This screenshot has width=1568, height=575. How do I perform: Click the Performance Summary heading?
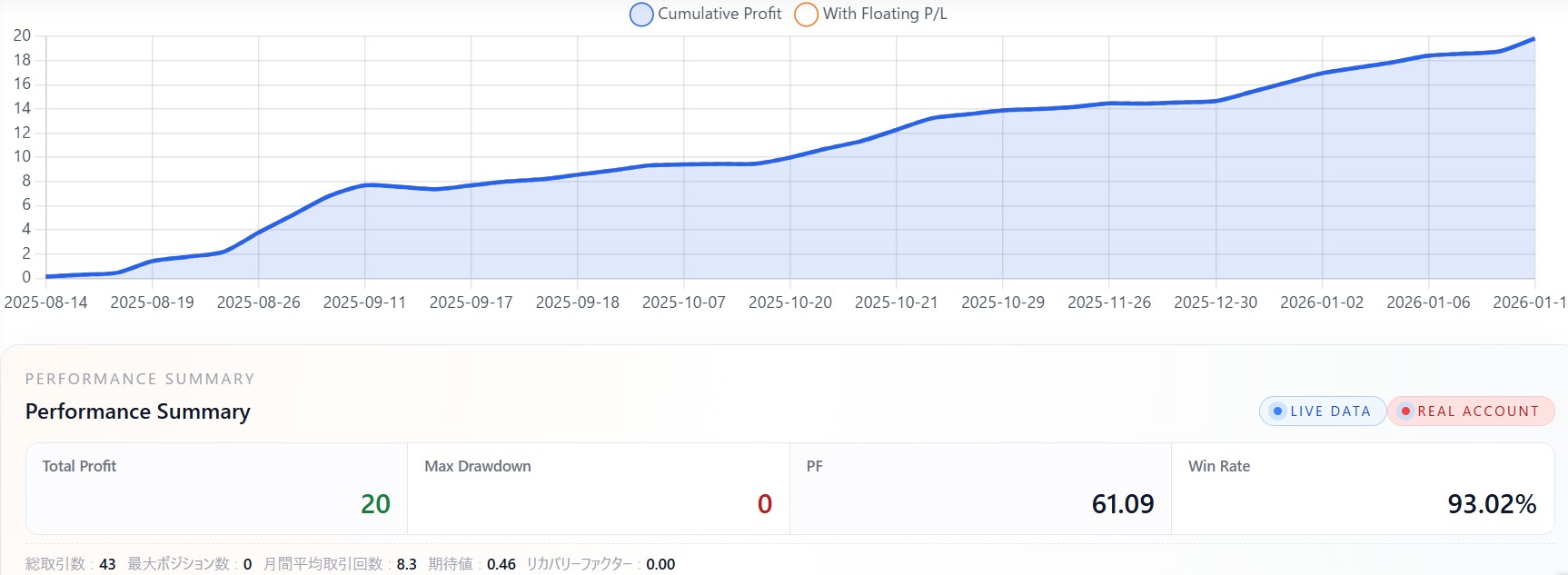[x=137, y=411]
